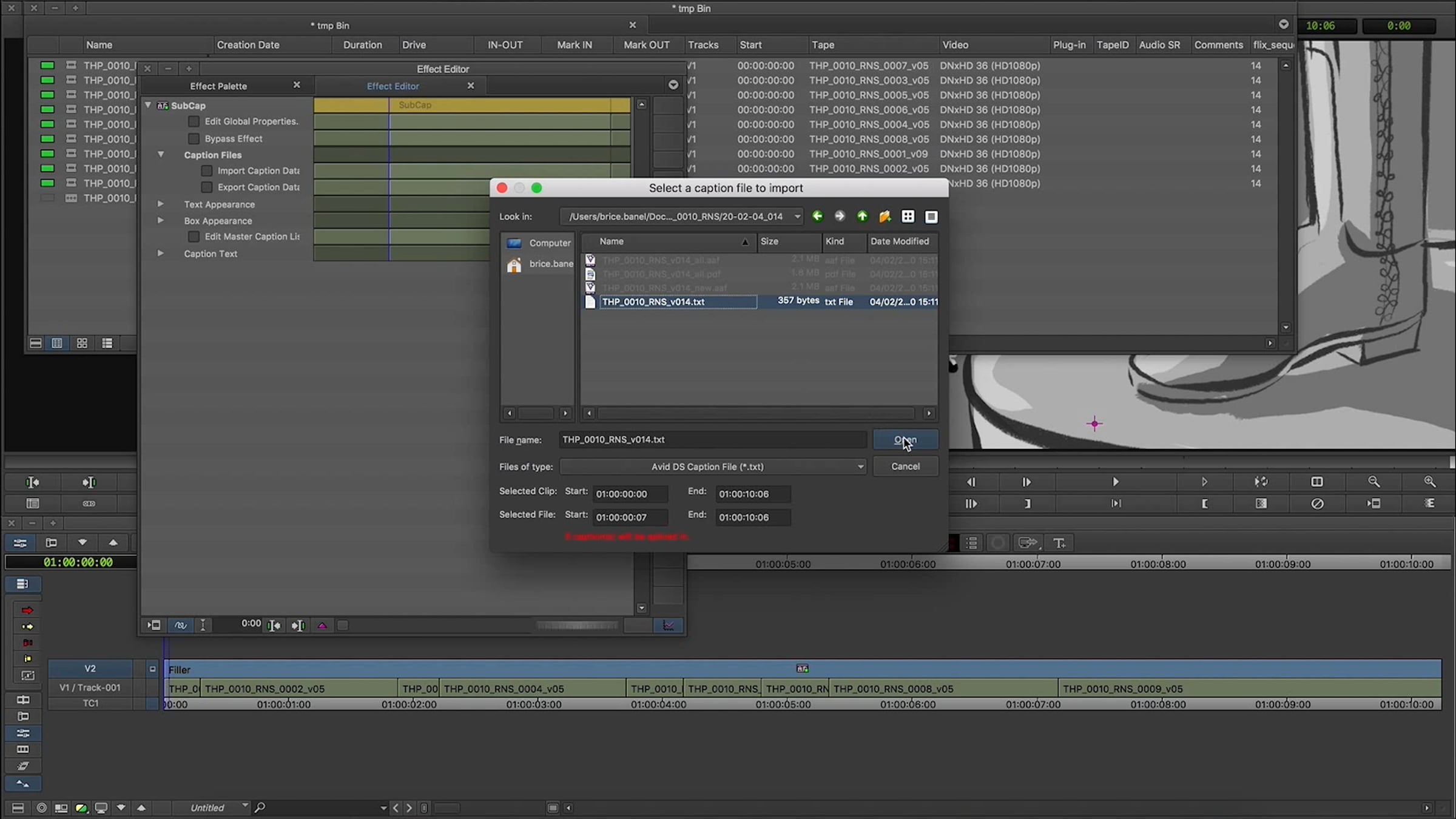This screenshot has height=819, width=1456.
Task: Create a new folder in dialog
Action: pyautogui.click(x=885, y=217)
